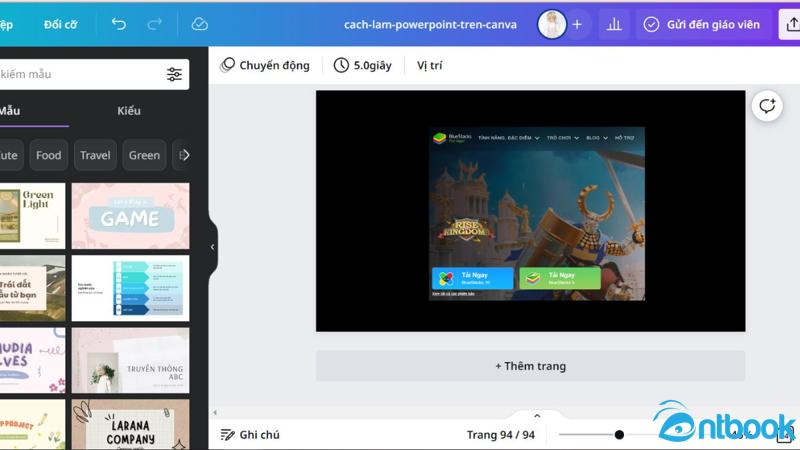
Task: Filter templates by Food
Action: pyautogui.click(x=48, y=155)
